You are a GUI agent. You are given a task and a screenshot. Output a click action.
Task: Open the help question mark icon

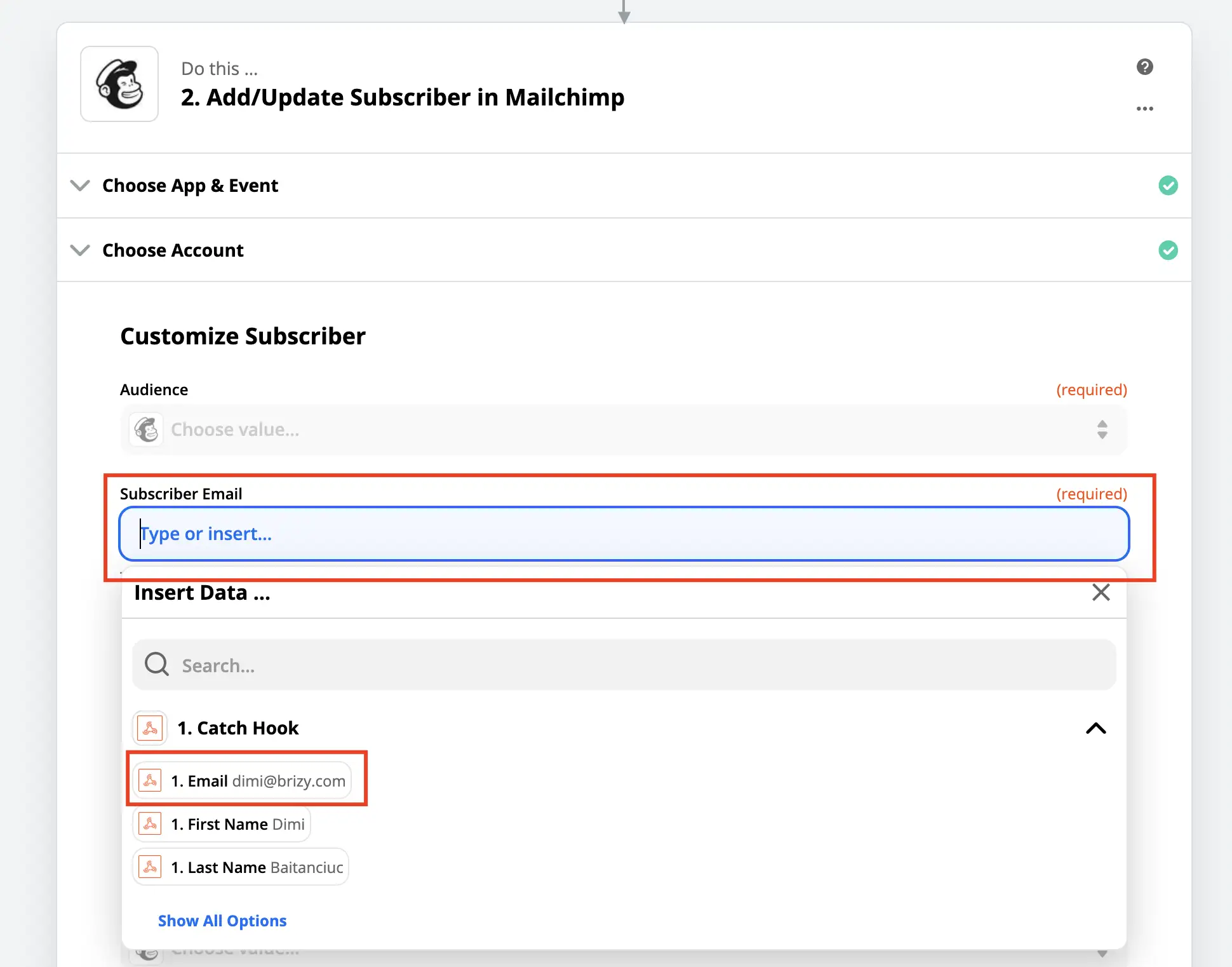tap(1144, 67)
